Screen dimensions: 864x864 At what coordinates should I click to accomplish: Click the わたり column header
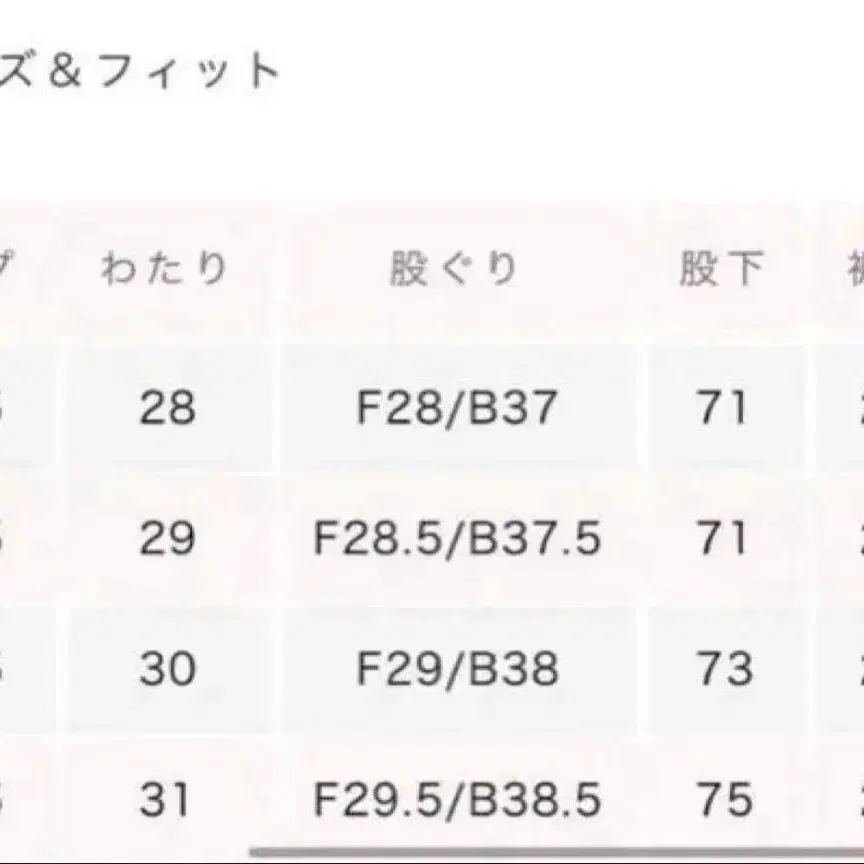166,270
